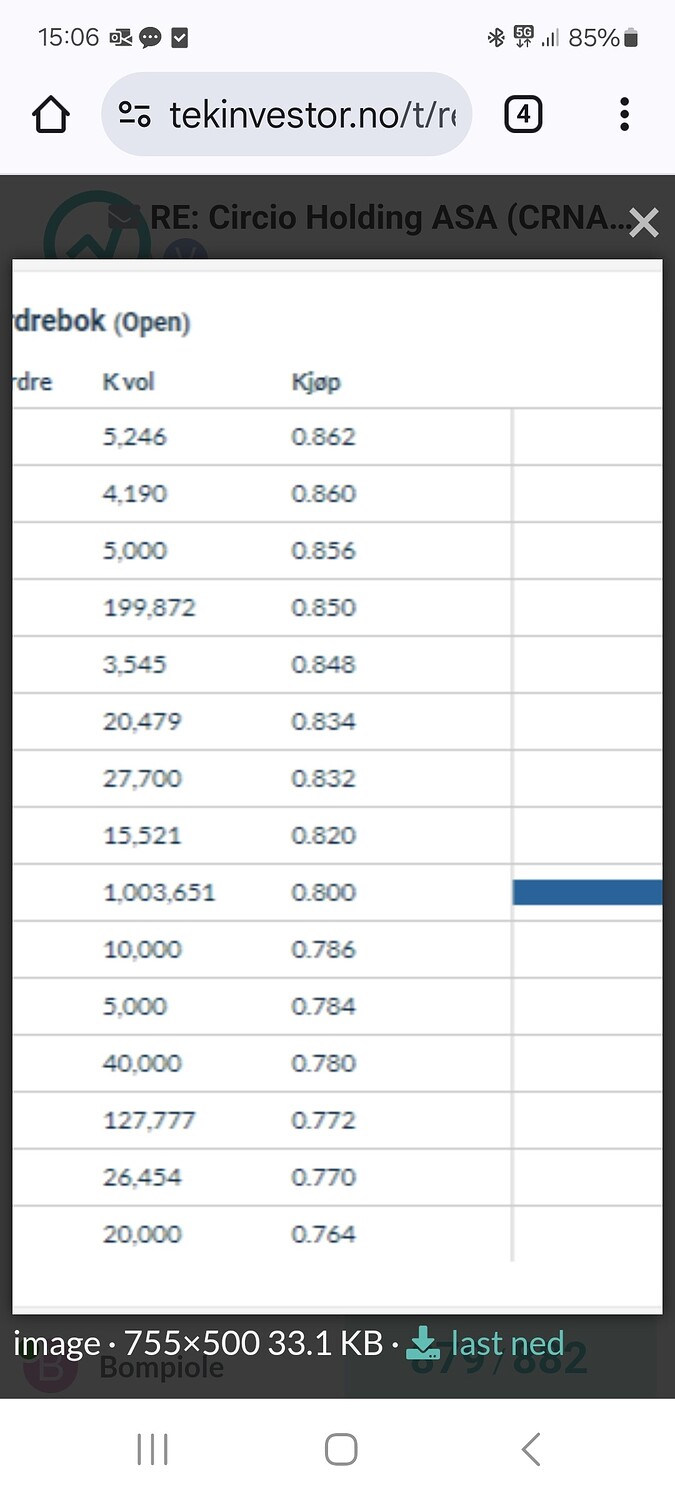The image size is (675, 1500).
Task: Click the 'last ned' download link
Action: point(507,1343)
